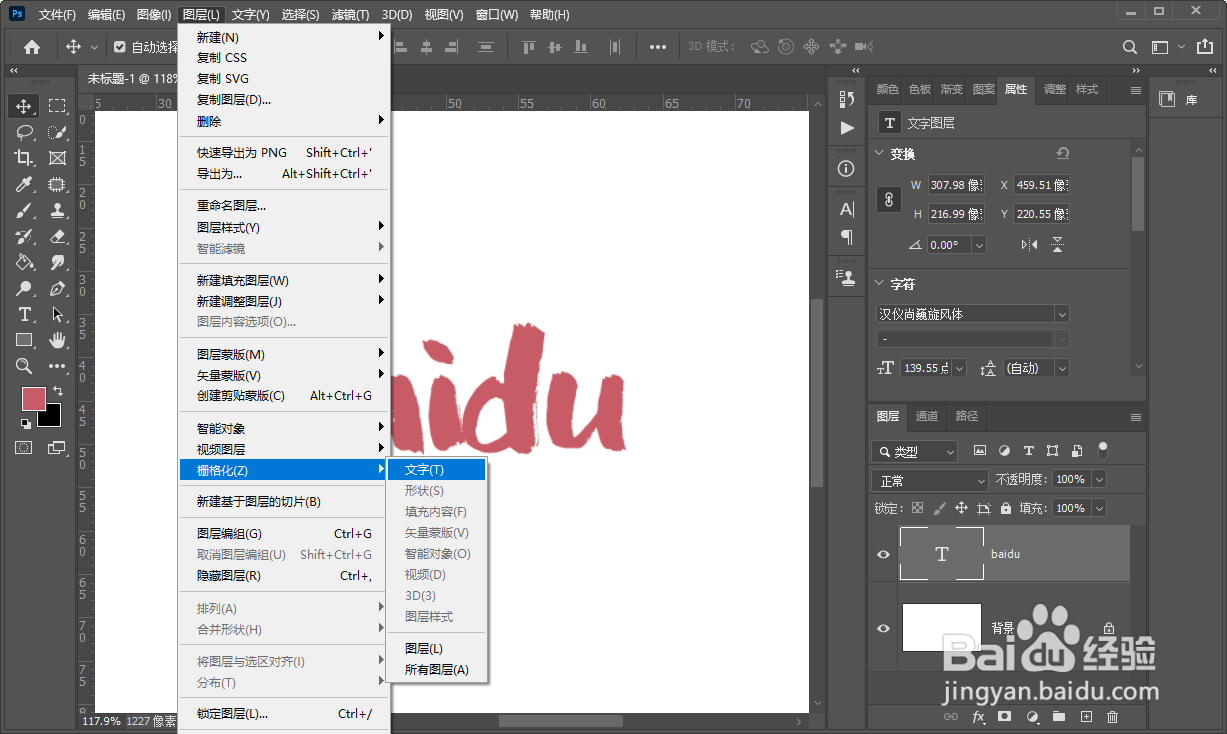Click the Home icon in options bar
This screenshot has width=1227, height=734.
[x=32, y=47]
